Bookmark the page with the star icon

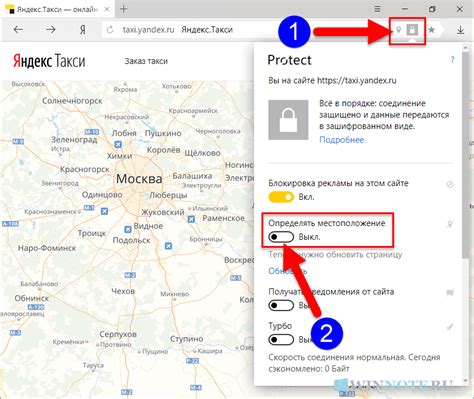click(432, 30)
